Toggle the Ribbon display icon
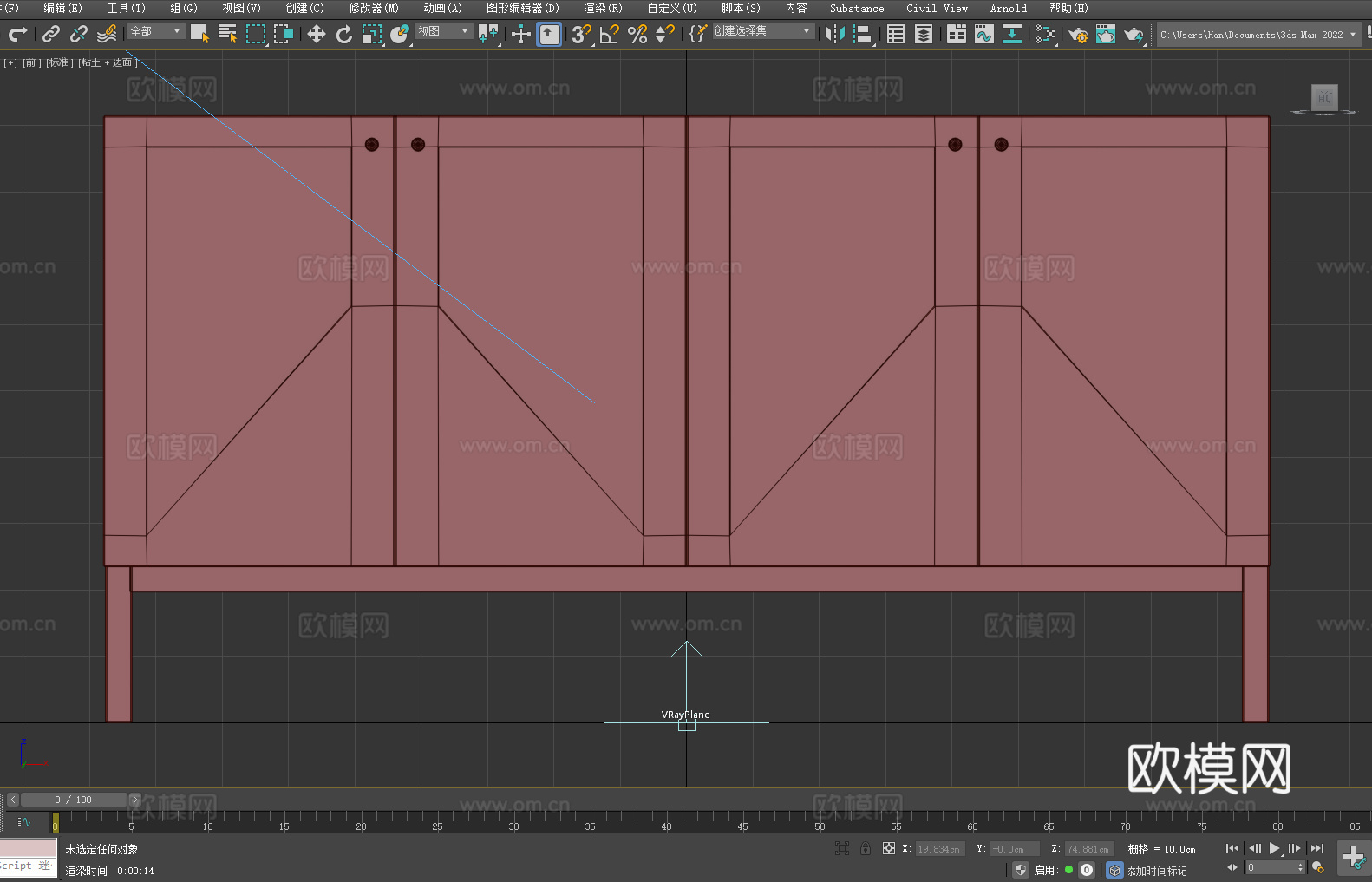 [957, 34]
